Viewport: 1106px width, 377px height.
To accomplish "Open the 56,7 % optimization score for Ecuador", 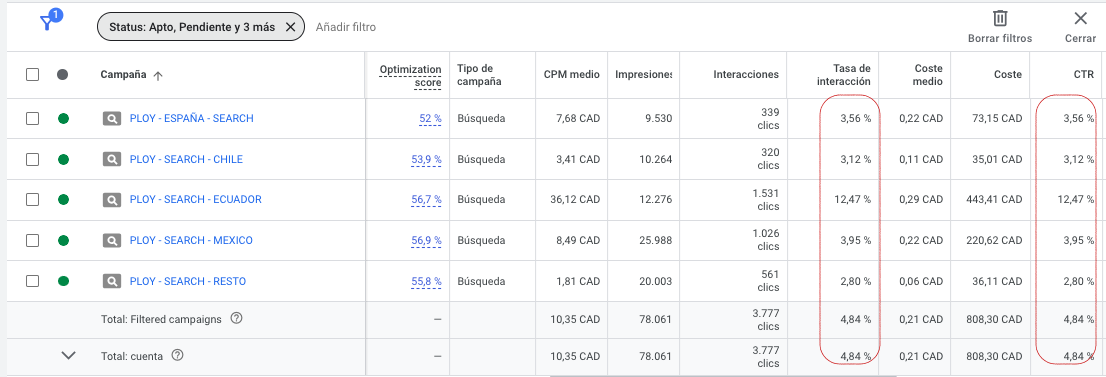I will [x=426, y=200].
